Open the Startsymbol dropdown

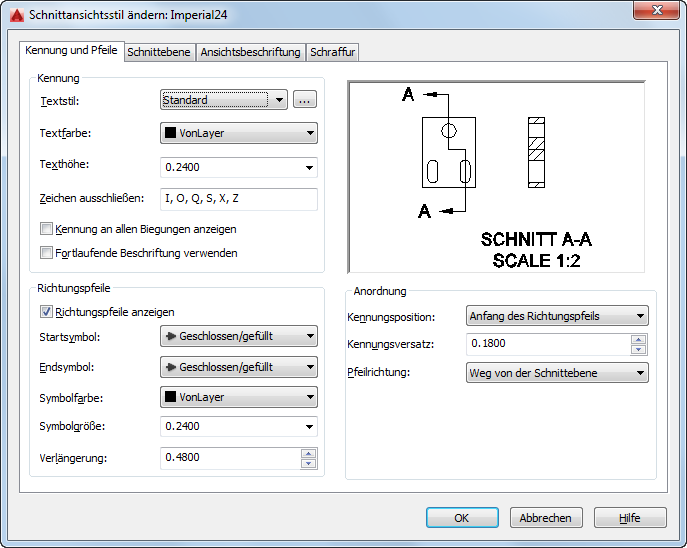tap(239, 336)
